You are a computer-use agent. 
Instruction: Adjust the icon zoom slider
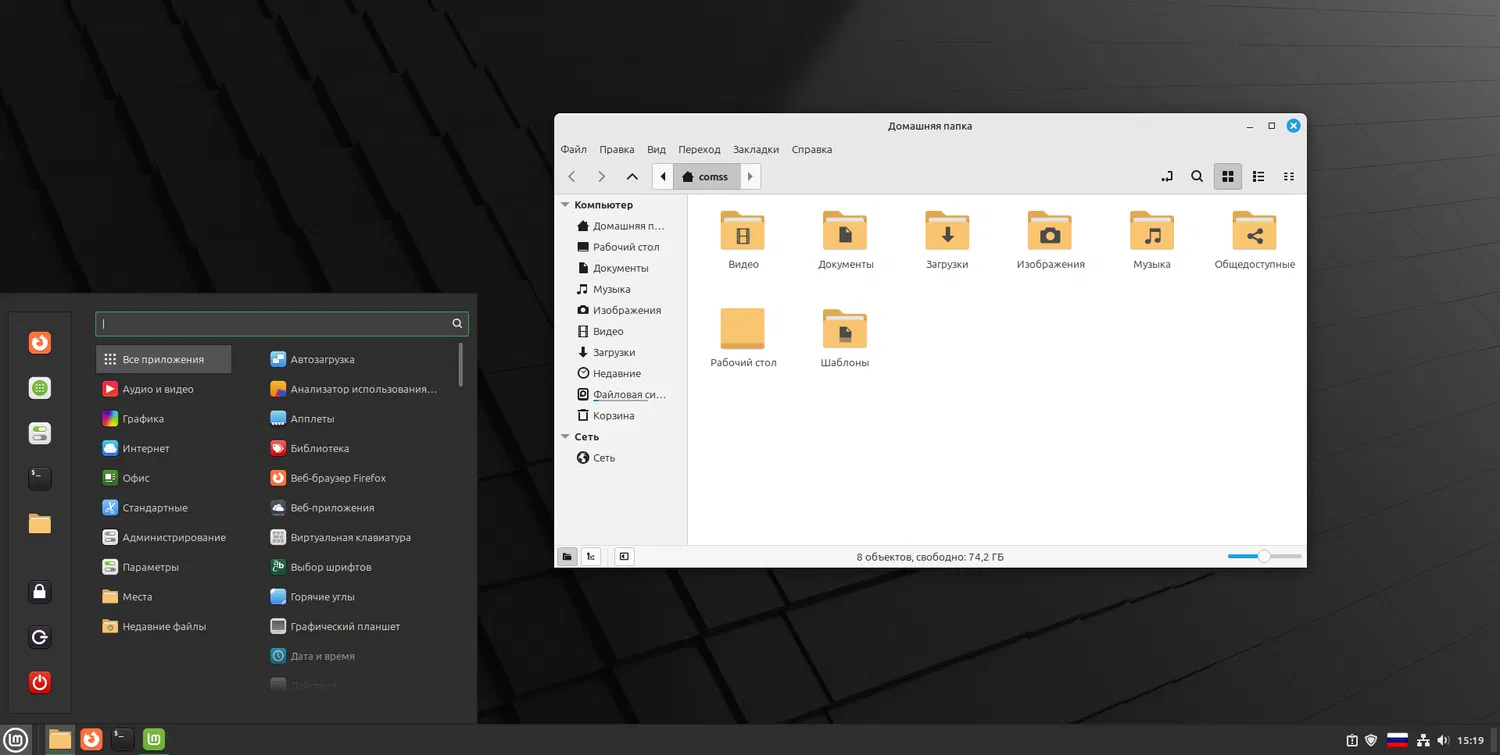point(1264,556)
